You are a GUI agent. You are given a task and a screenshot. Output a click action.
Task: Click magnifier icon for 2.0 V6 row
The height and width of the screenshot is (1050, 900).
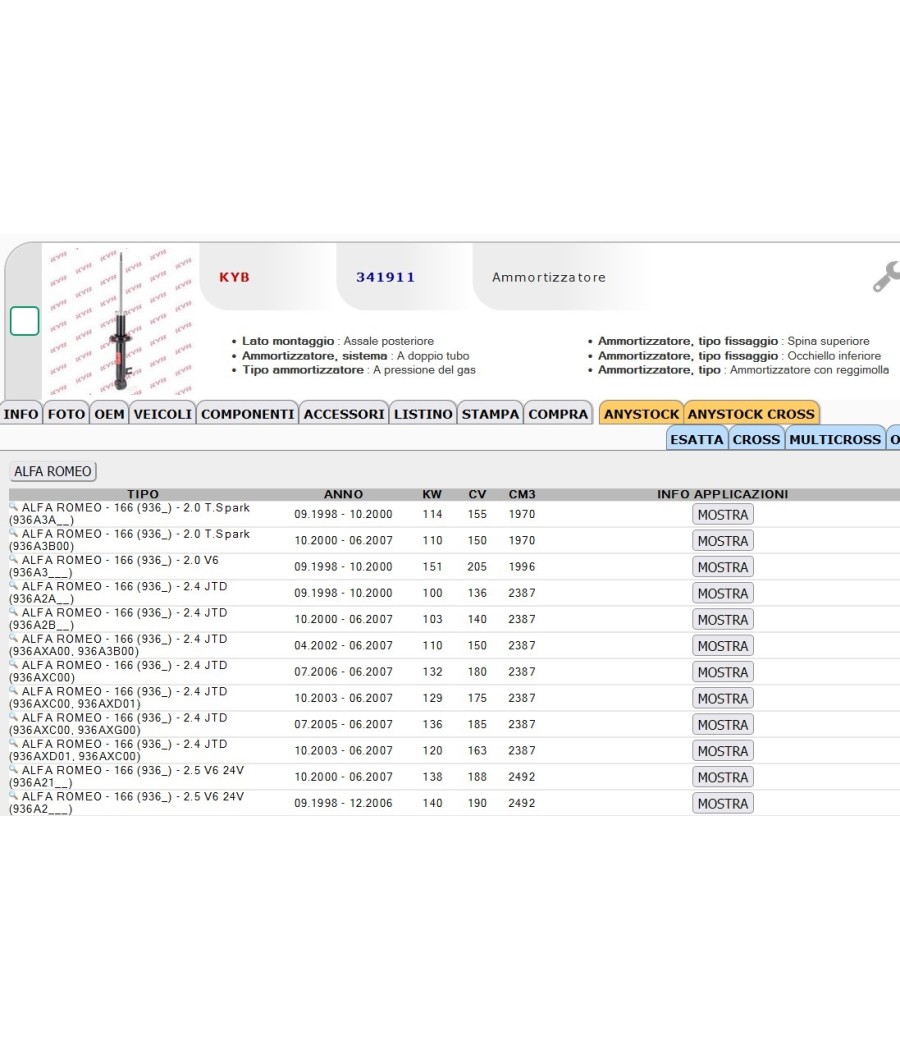click(13, 558)
